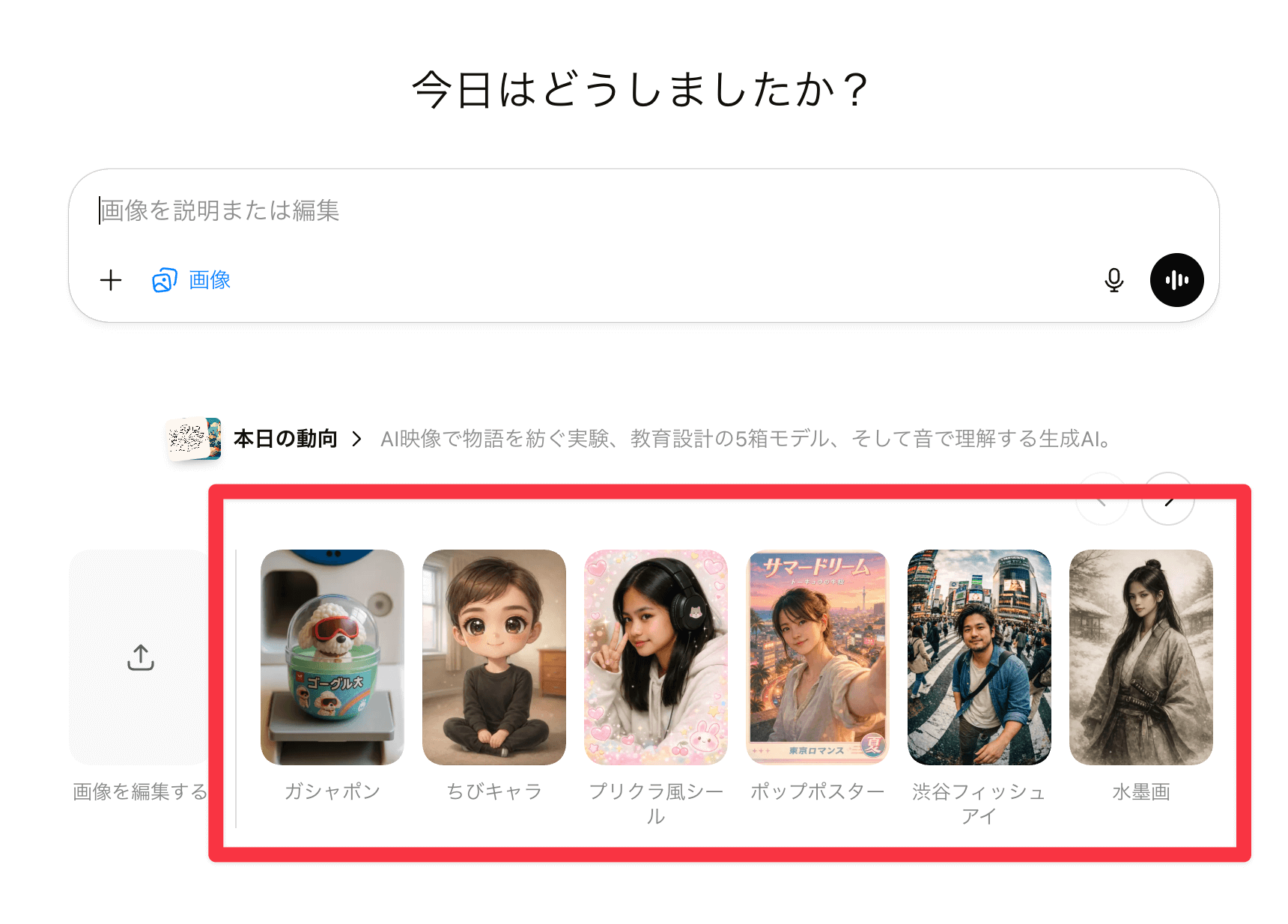The height and width of the screenshot is (924, 1288).
Task: Choose the プリクラ風シール style image
Action: (x=656, y=657)
